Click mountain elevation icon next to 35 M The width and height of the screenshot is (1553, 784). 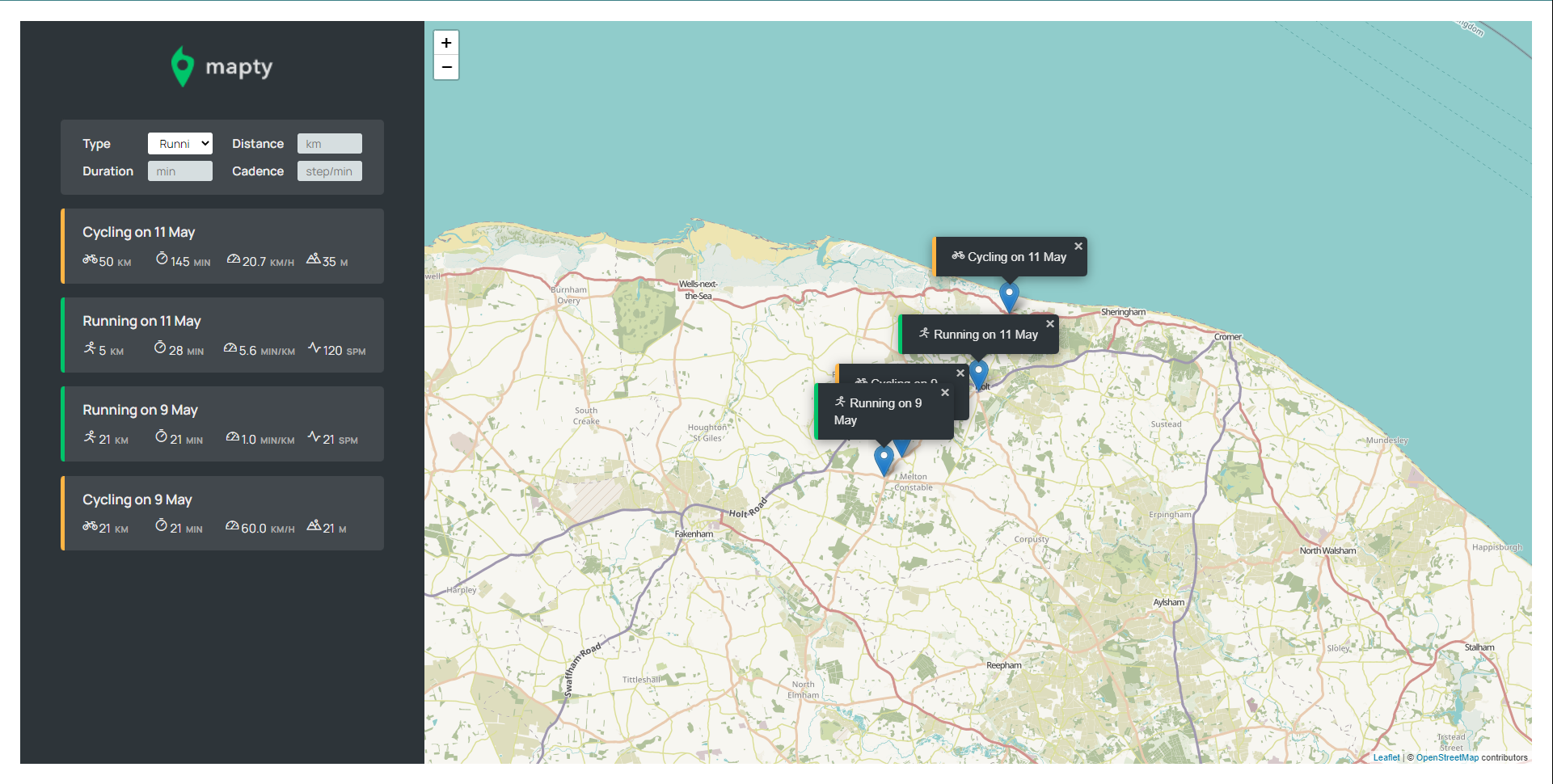pos(314,259)
